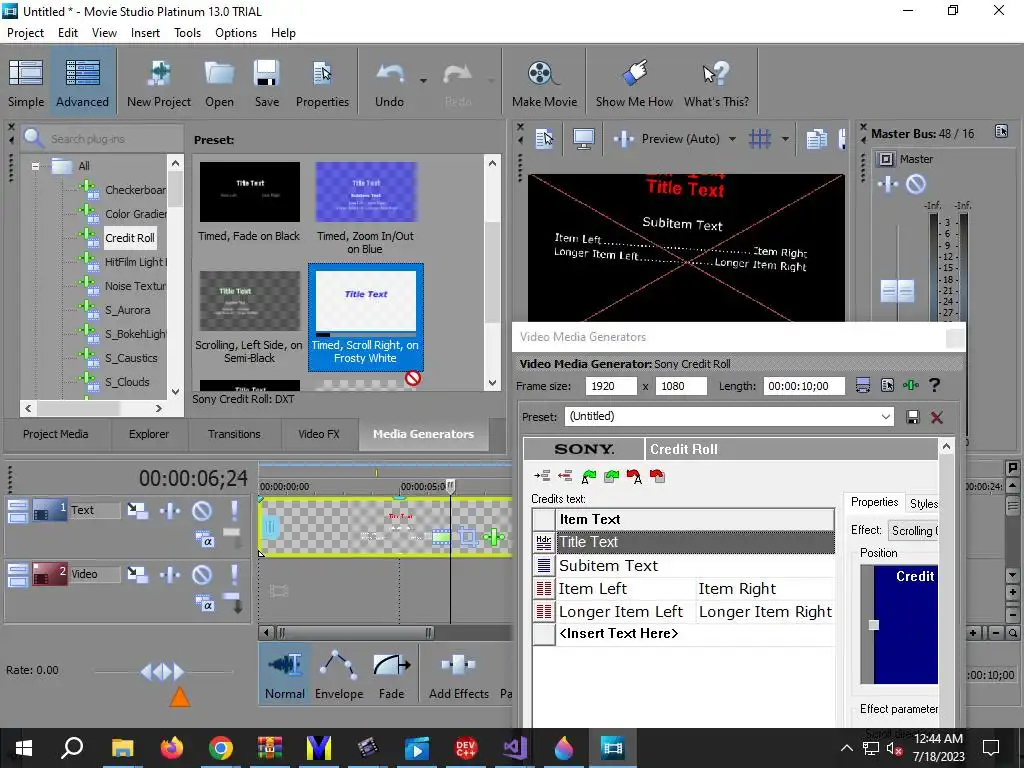Open the grid overlay dropdown arrow

tap(785, 138)
